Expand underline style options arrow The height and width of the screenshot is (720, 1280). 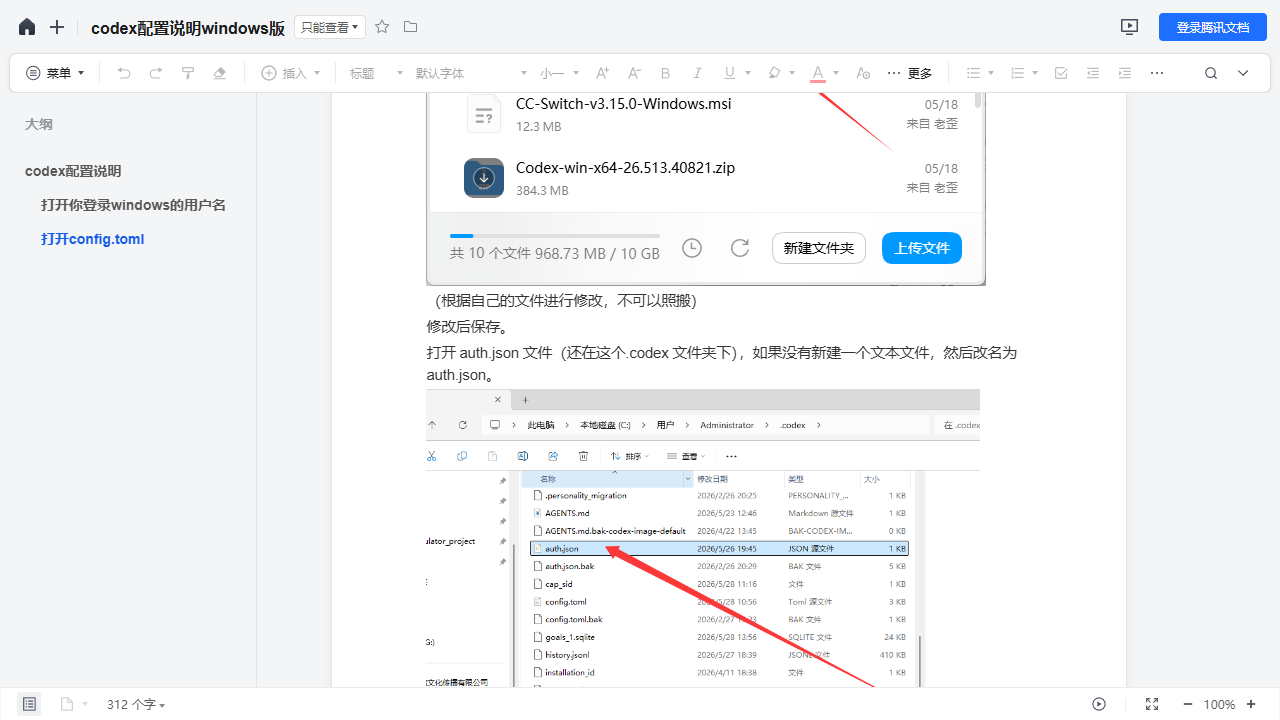(x=748, y=73)
